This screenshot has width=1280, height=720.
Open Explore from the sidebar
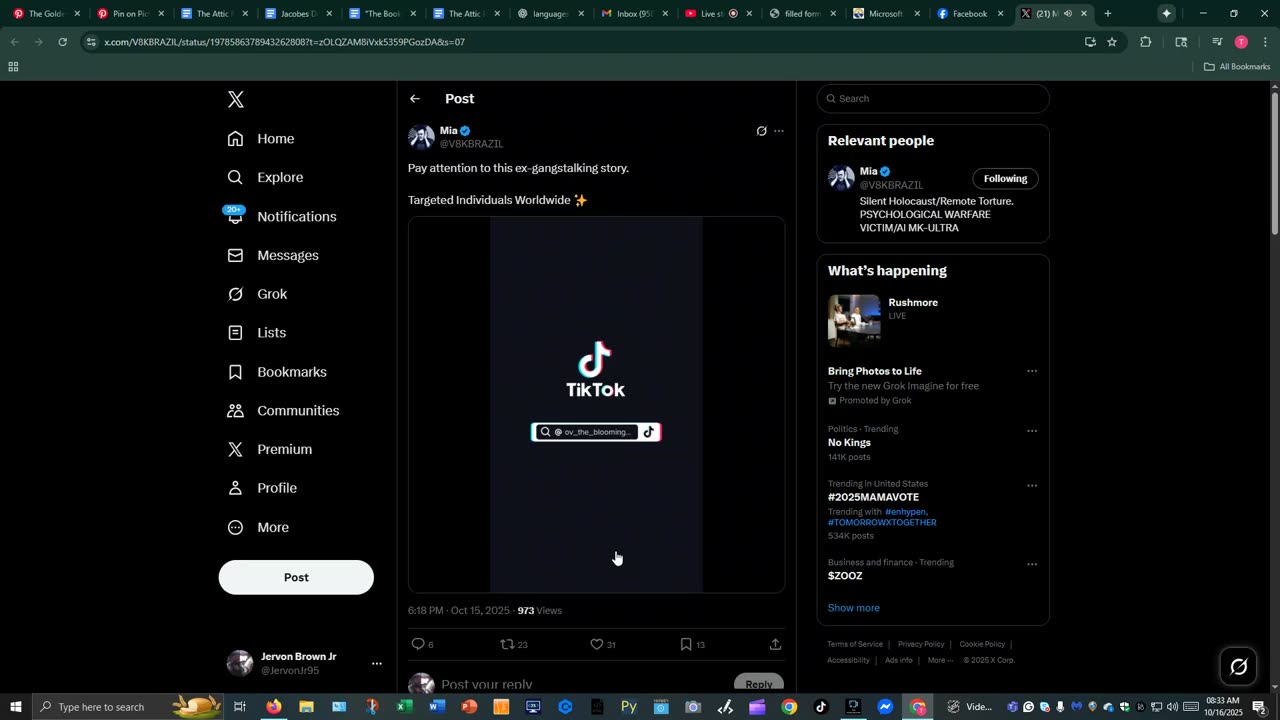tap(265, 178)
